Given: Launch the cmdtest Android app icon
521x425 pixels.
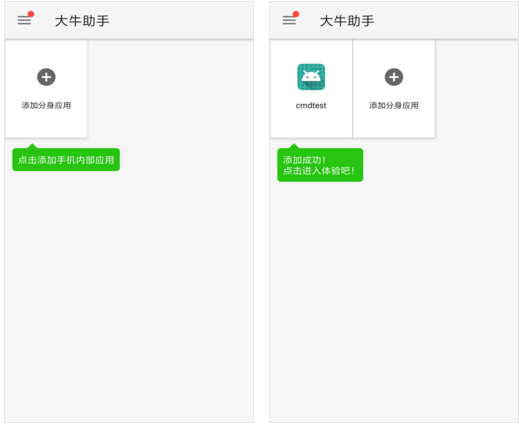Looking at the screenshot, I should point(311,77).
